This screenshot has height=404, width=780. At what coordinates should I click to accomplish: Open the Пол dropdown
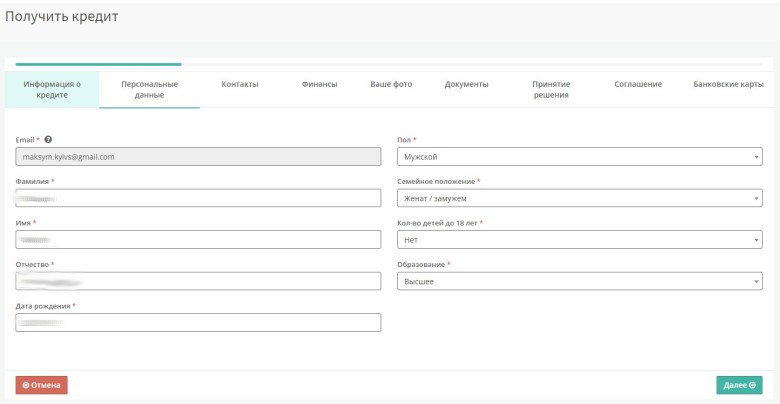[580, 157]
